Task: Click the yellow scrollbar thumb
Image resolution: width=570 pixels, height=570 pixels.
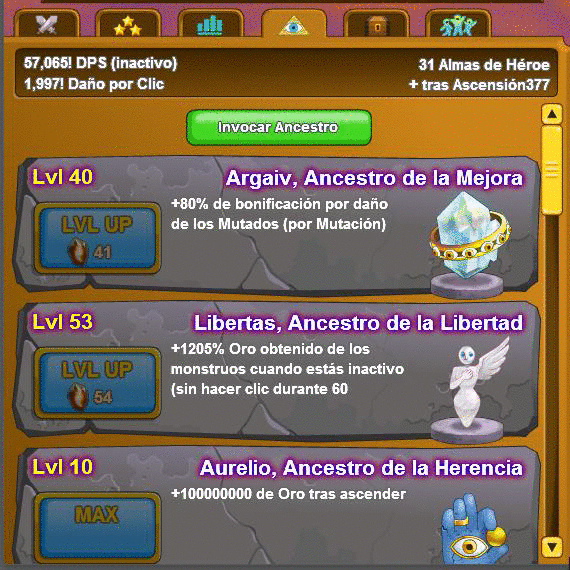Action: point(552,170)
